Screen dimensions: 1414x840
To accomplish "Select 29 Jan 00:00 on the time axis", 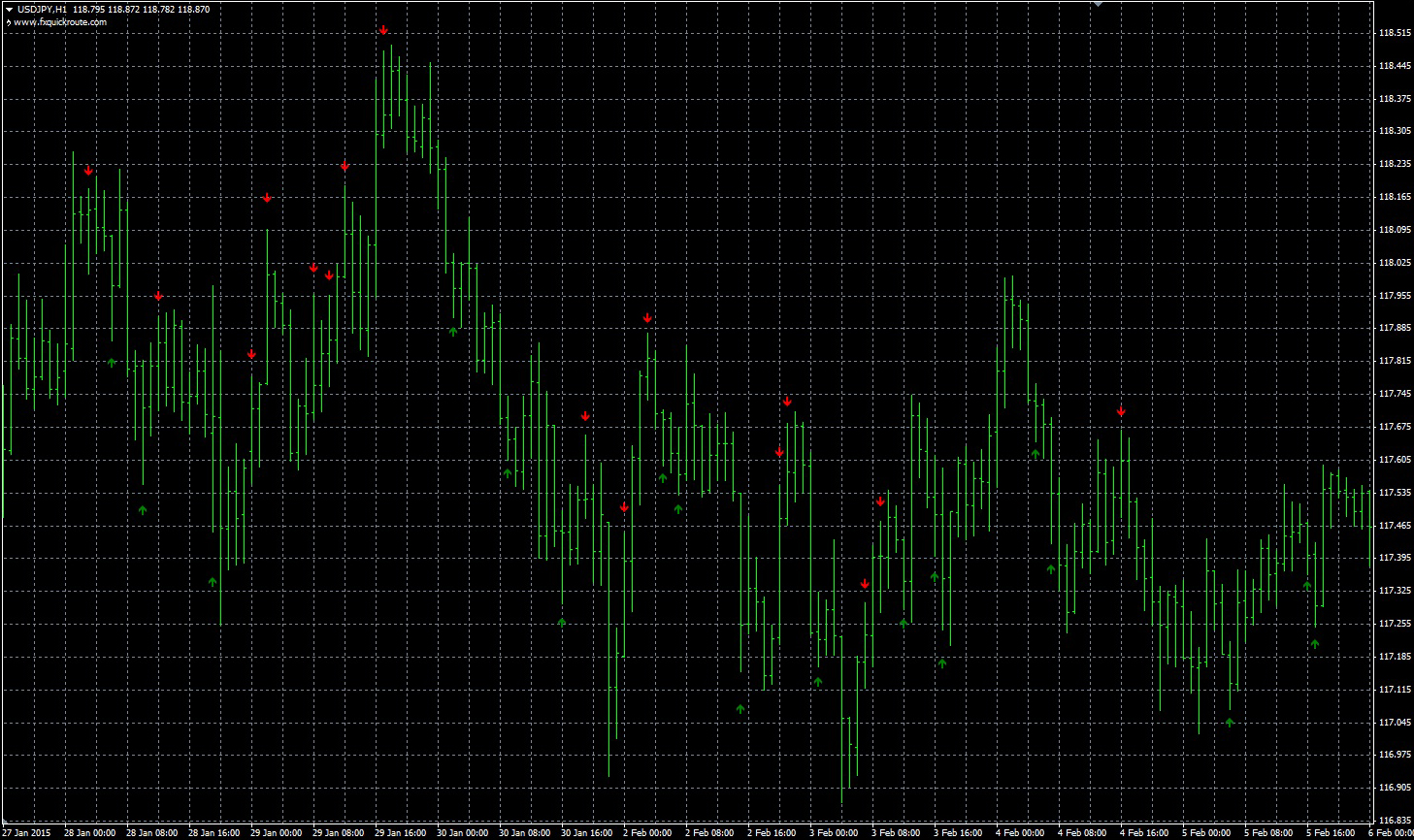I will [277, 832].
